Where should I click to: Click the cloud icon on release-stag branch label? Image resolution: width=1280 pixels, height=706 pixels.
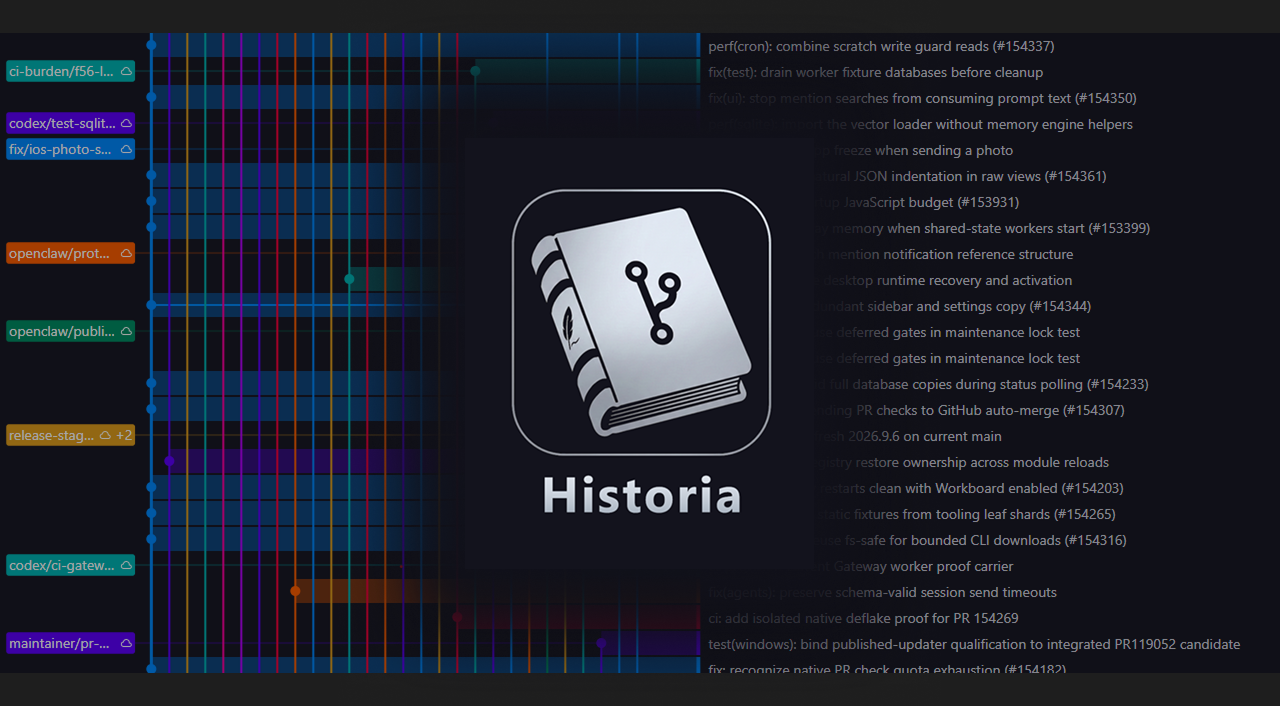[x=105, y=436]
